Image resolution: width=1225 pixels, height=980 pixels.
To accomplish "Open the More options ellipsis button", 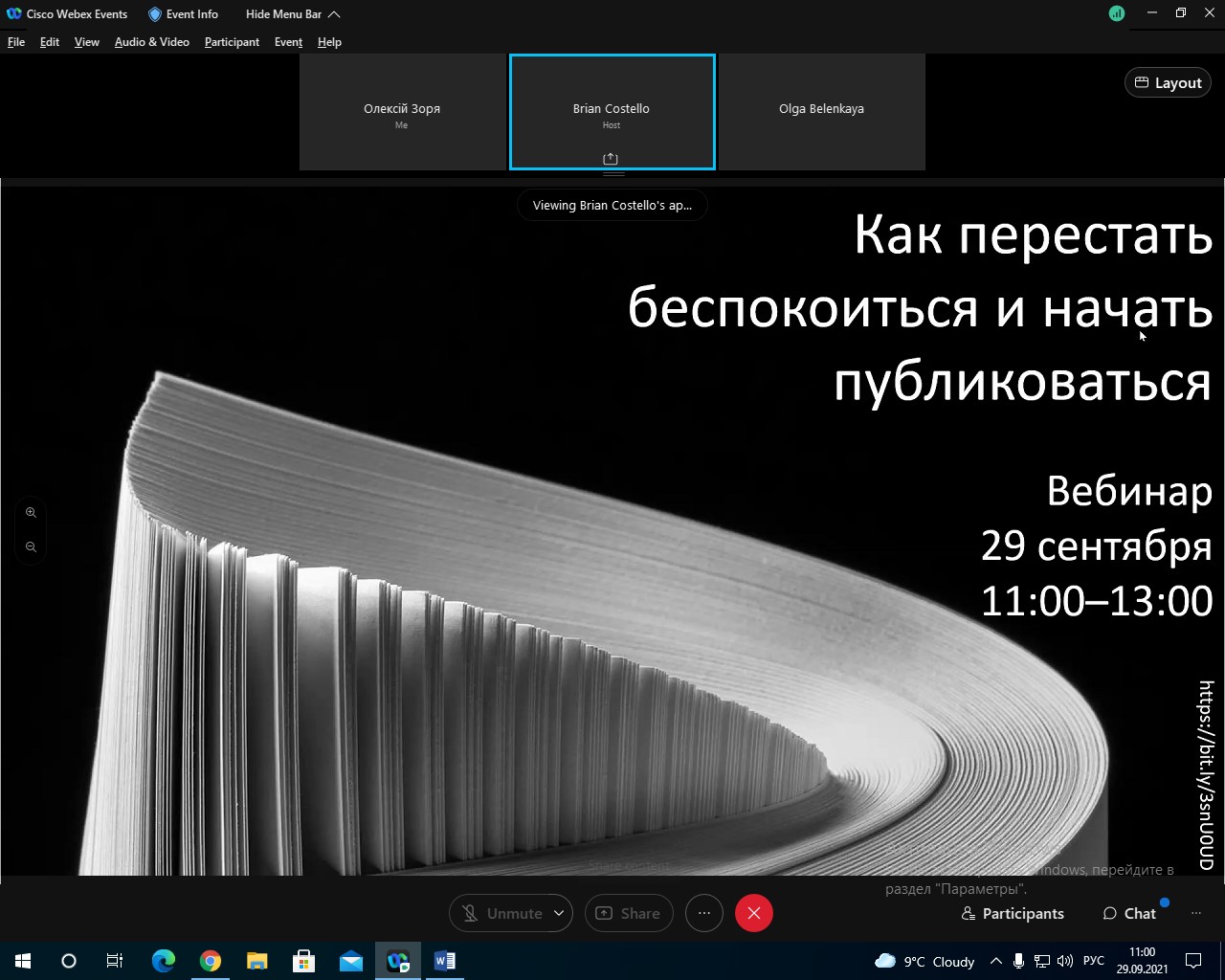I will (704, 913).
